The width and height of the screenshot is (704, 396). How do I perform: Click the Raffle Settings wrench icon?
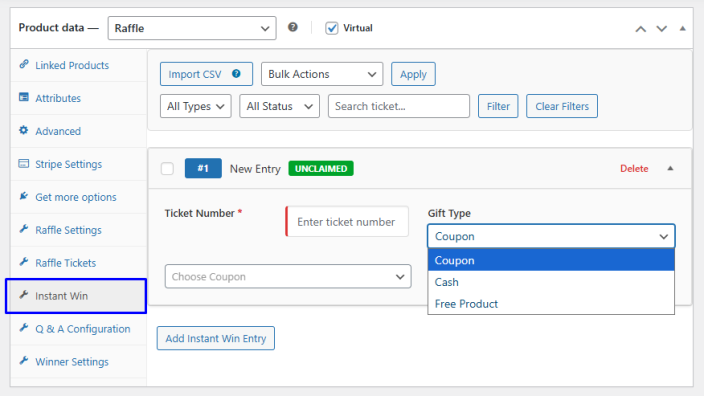[24, 229]
